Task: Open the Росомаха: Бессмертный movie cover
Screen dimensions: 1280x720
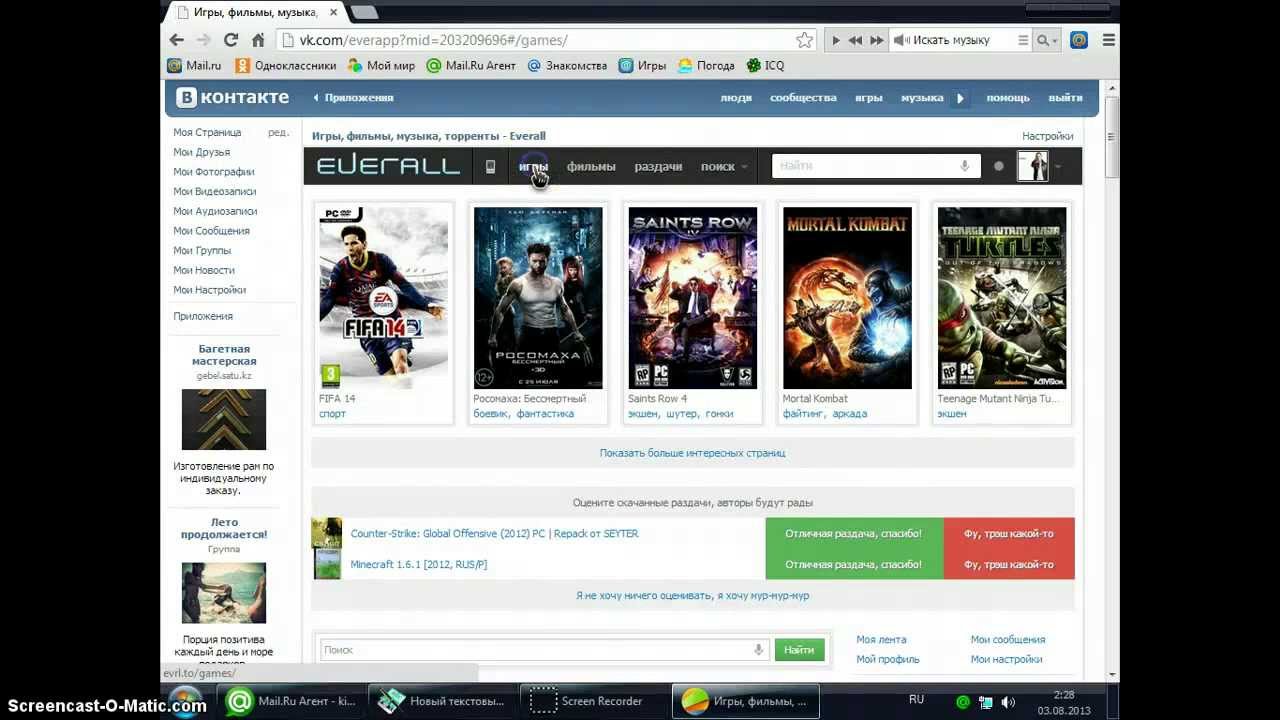Action: [538, 298]
